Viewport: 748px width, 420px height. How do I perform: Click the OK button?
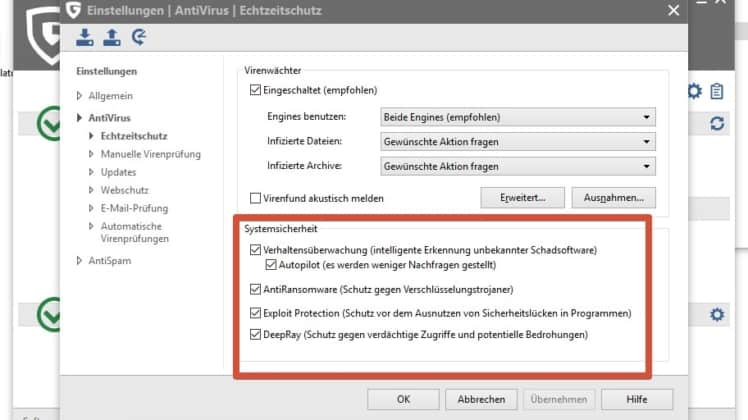point(403,399)
